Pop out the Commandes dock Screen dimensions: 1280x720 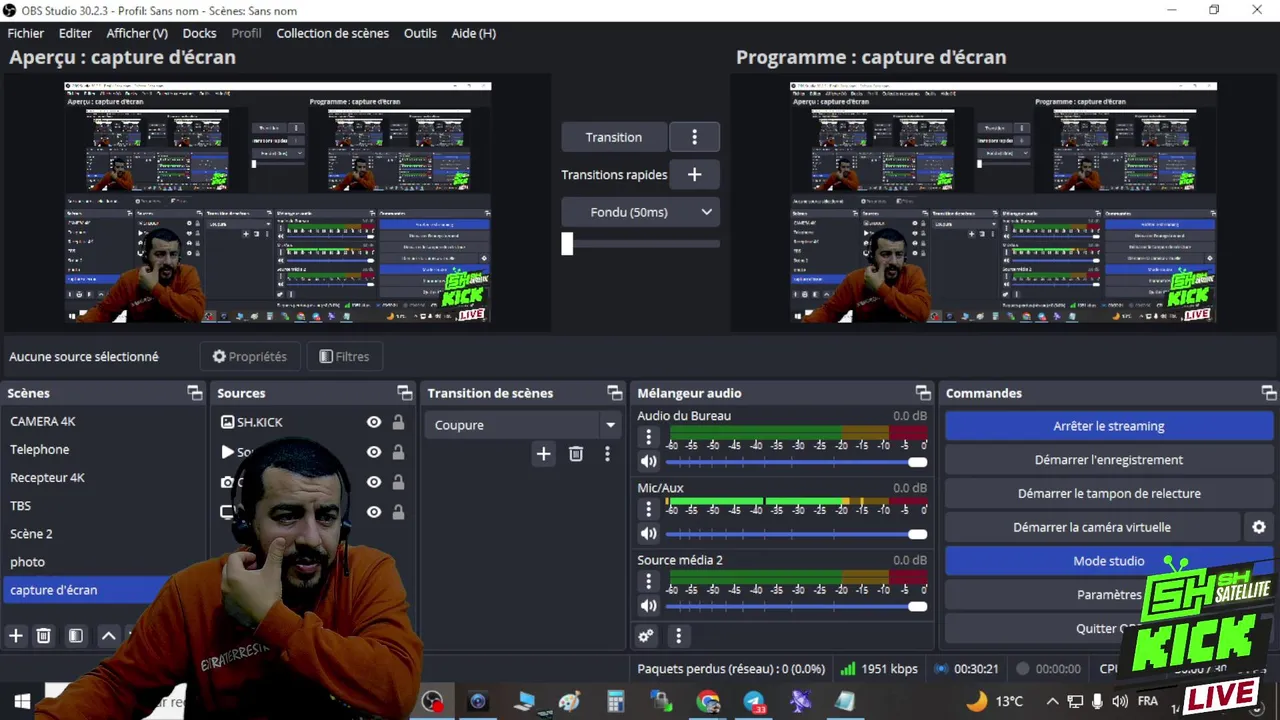(1269, 393)
